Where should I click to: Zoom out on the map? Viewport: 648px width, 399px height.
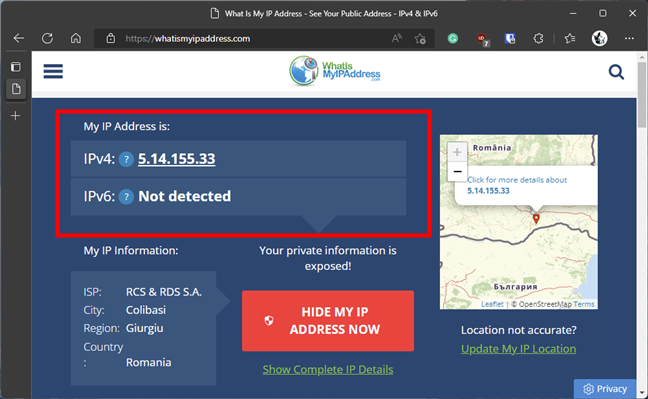point(457,171)
